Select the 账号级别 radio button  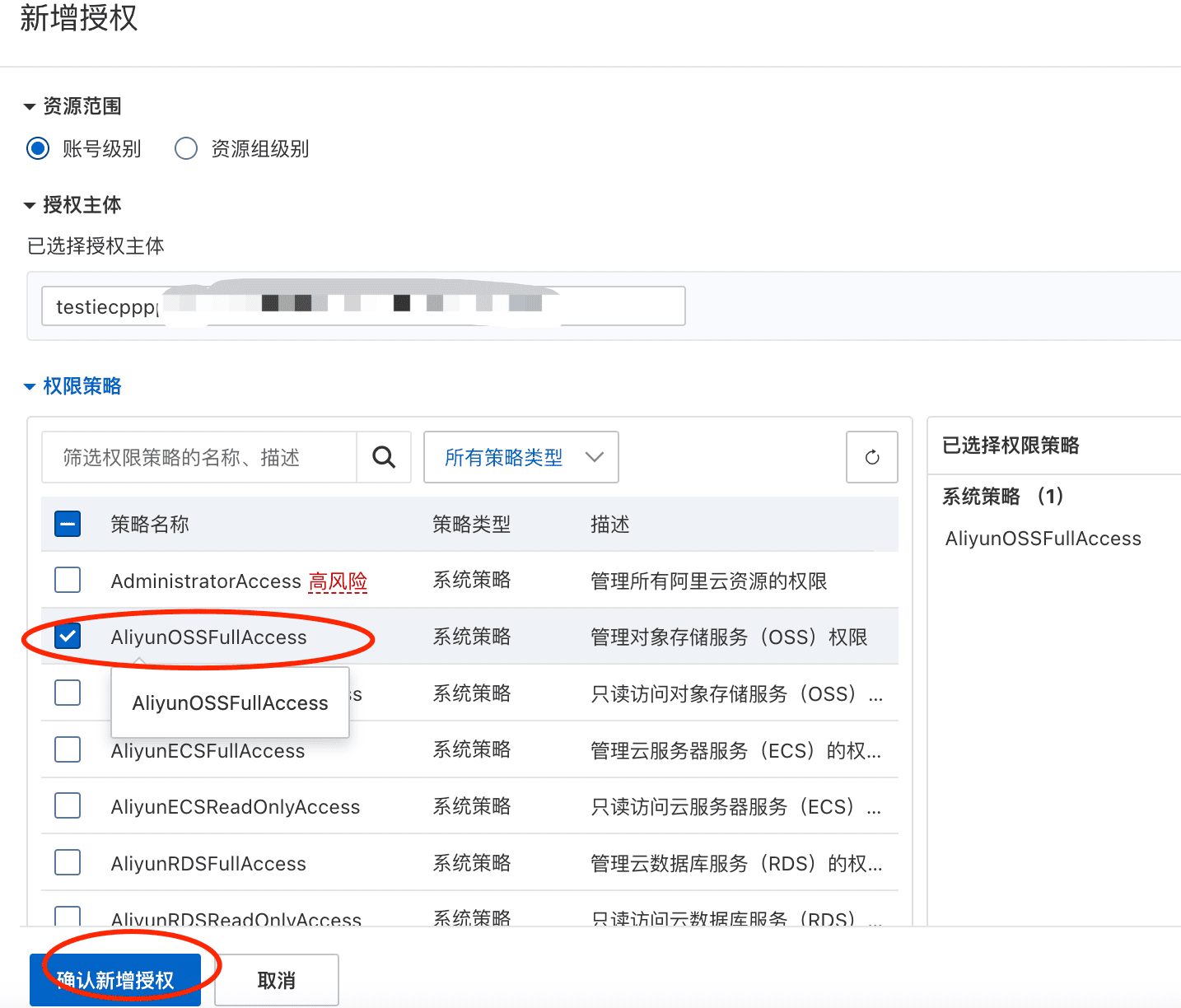pos(38,149)
